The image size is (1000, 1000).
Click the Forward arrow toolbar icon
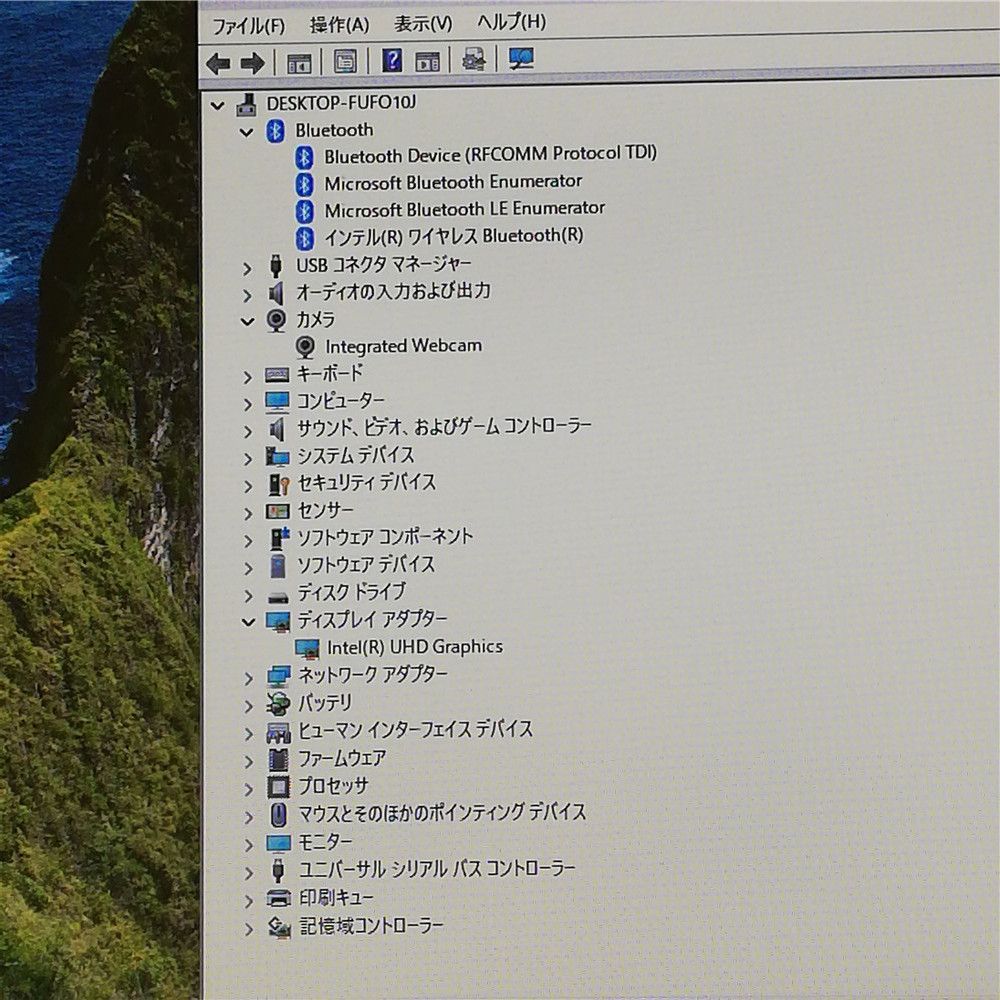pos(253,63)
